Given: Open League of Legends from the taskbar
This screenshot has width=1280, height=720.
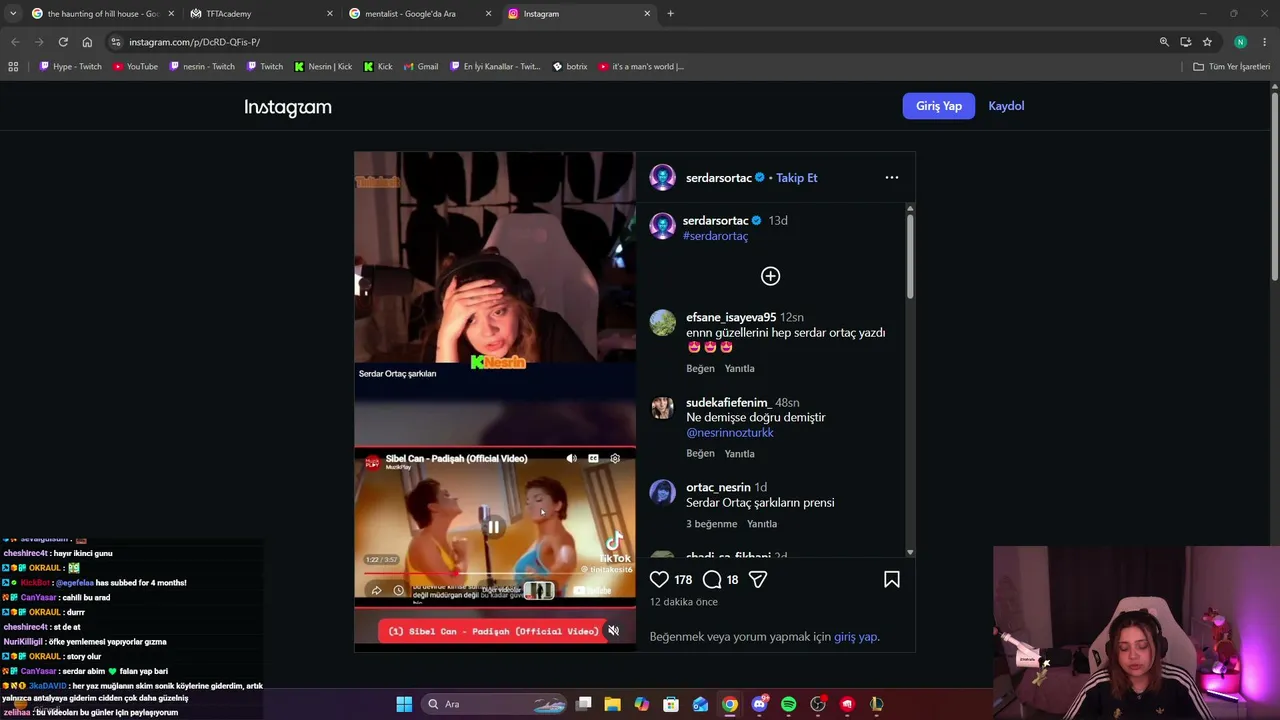Looking at the screenshot, I should click(877, 704).
